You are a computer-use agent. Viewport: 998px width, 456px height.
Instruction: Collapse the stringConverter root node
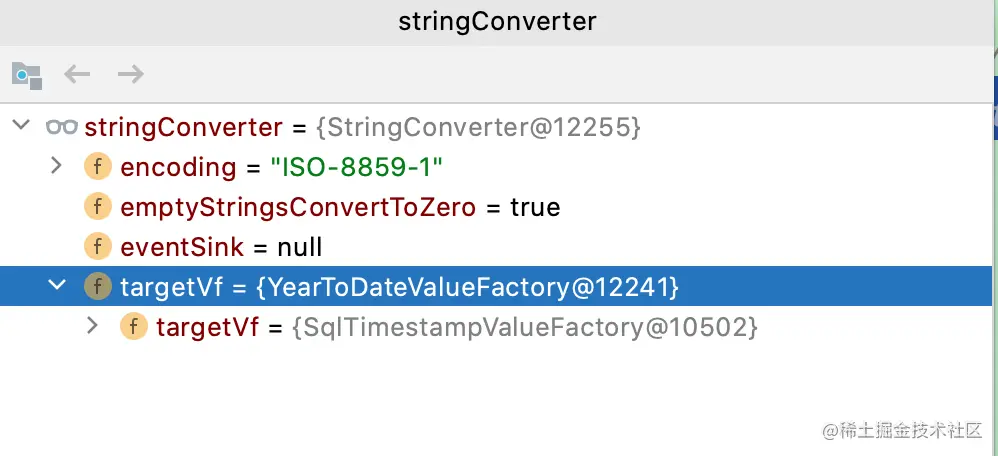click(x=22, y=125)
